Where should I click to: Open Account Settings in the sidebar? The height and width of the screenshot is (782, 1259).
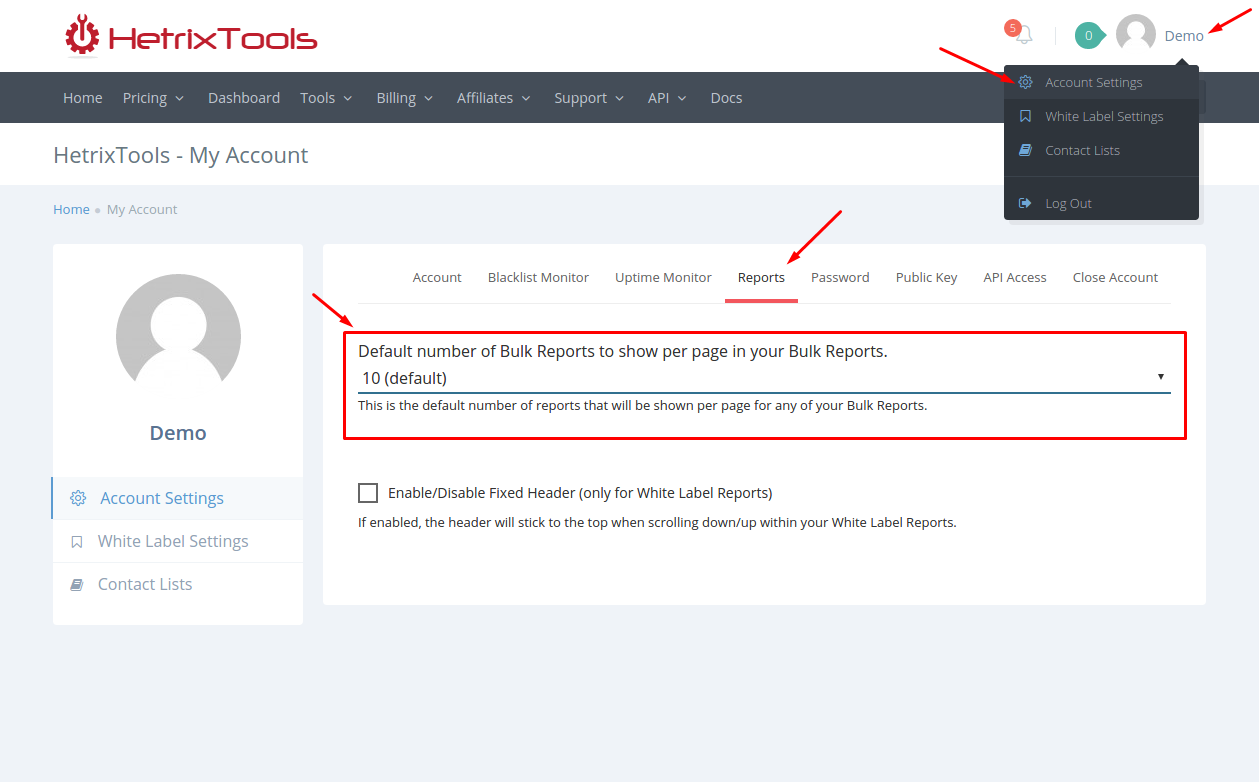(177, 498)
